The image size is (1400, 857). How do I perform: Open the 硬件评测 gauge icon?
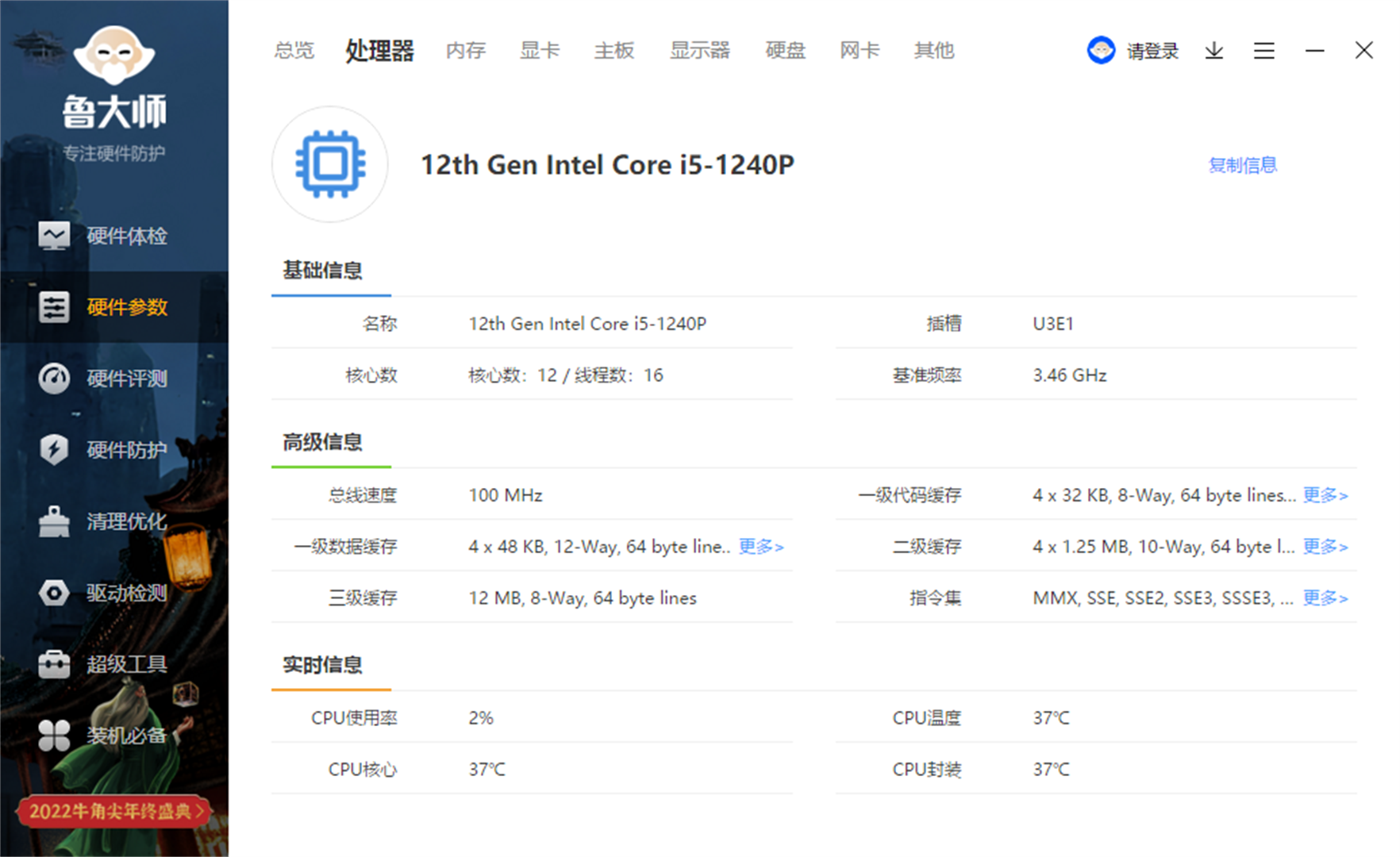click(x=54, y=379)
